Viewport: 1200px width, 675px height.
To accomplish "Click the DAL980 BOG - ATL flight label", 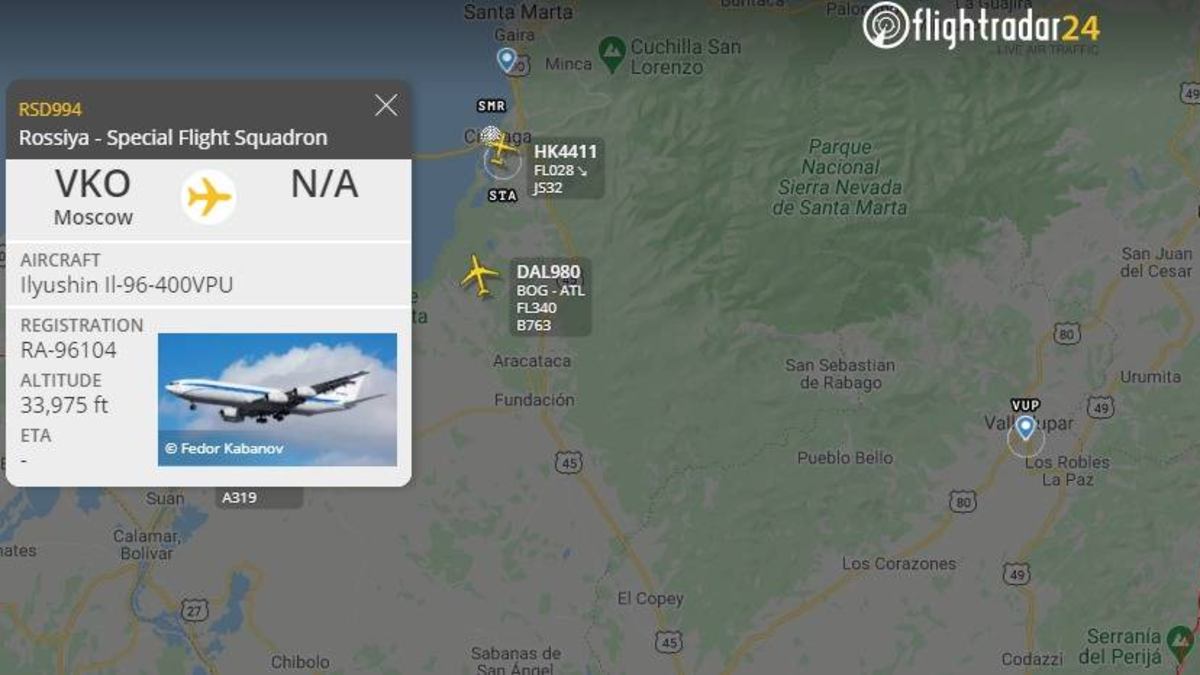I will tap(549, 297).
